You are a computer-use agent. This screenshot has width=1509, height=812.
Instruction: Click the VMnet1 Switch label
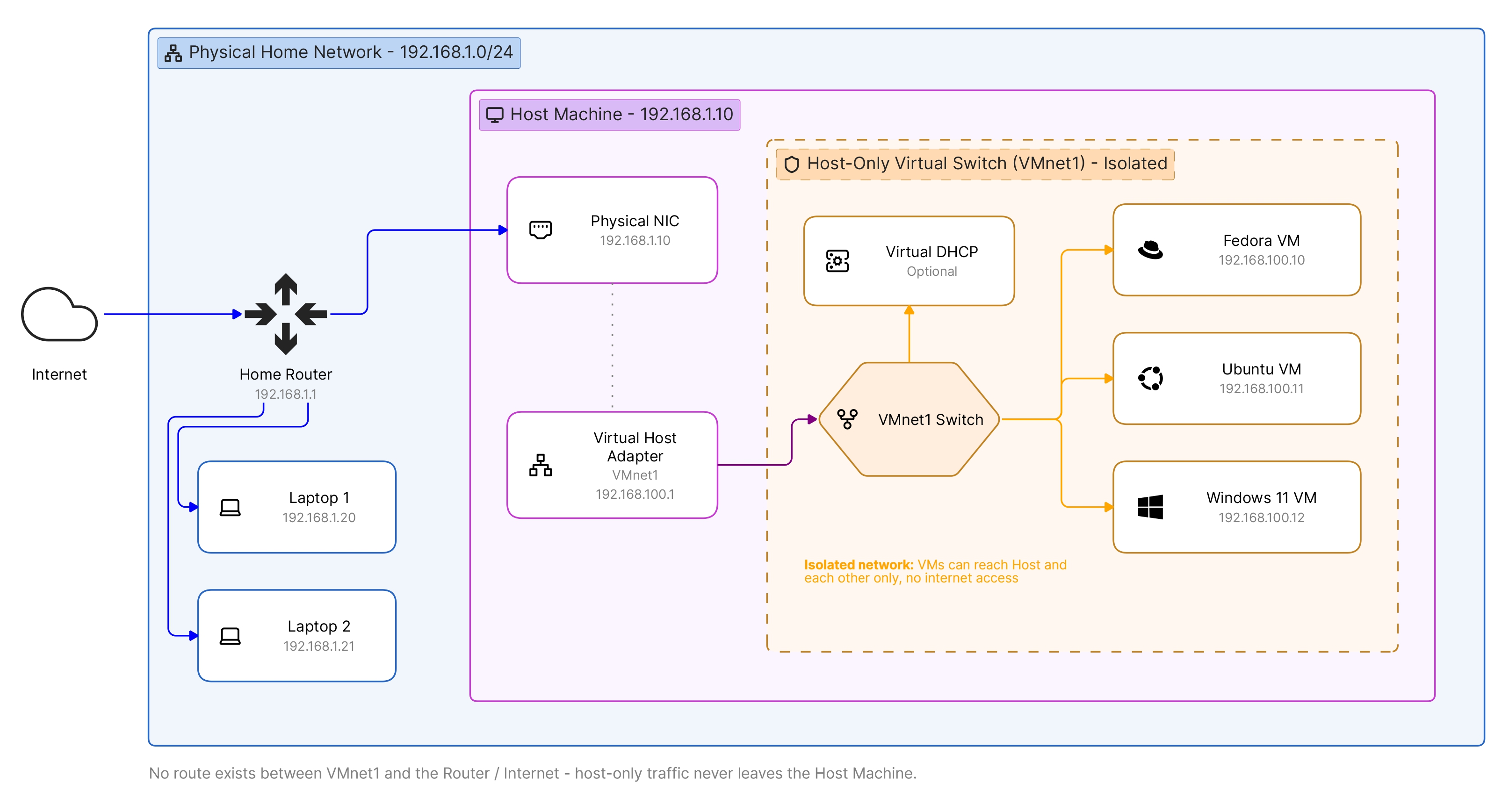[x=931, y=419]
